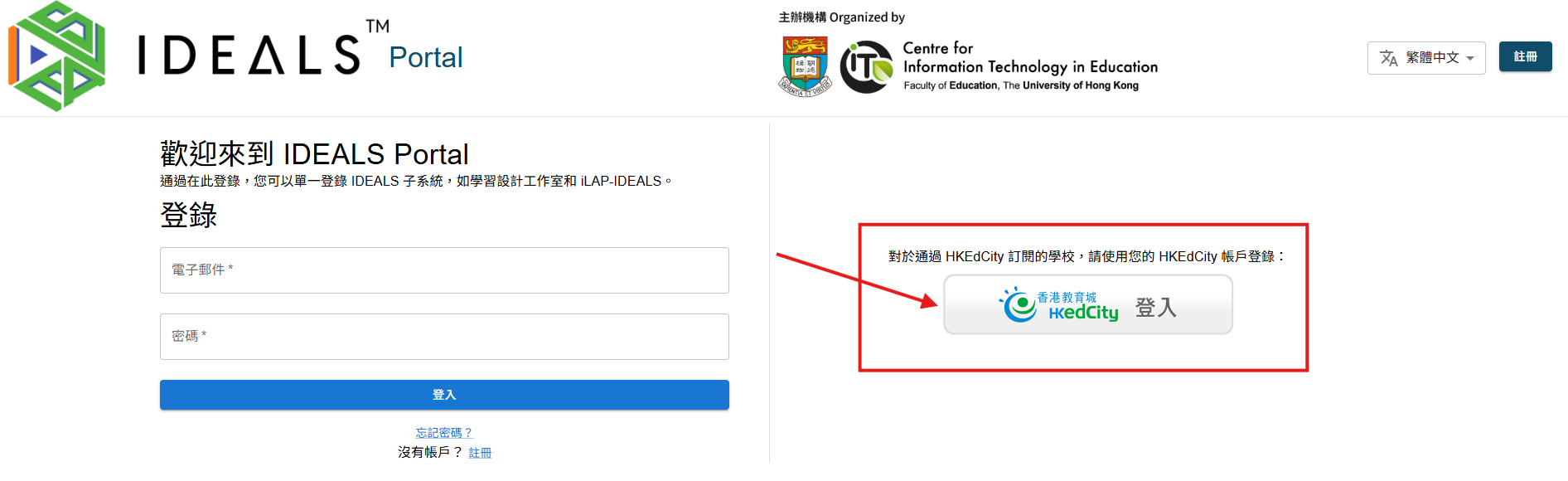Screen dimensions: 1568x481
Task: Click the CITE circular logo
Action: (867, 67)
